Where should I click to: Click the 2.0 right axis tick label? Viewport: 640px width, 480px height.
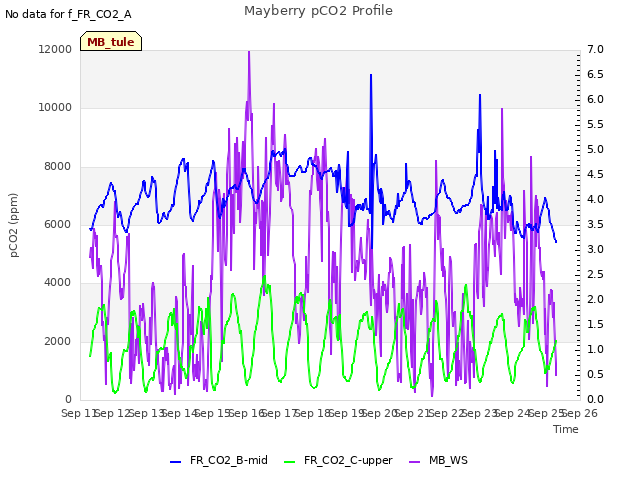(596, 299)
